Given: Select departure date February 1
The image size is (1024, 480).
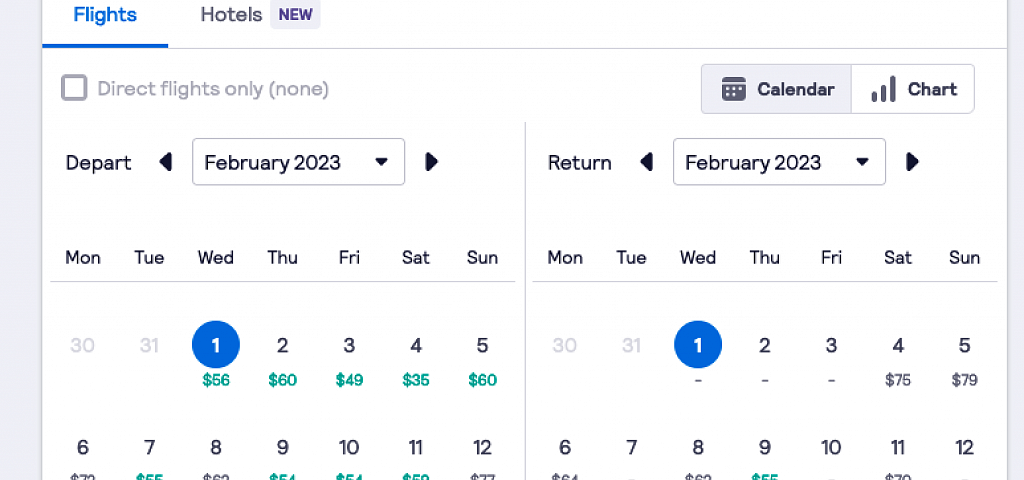Looking at the screenshot, I should [x=216, y=345].
